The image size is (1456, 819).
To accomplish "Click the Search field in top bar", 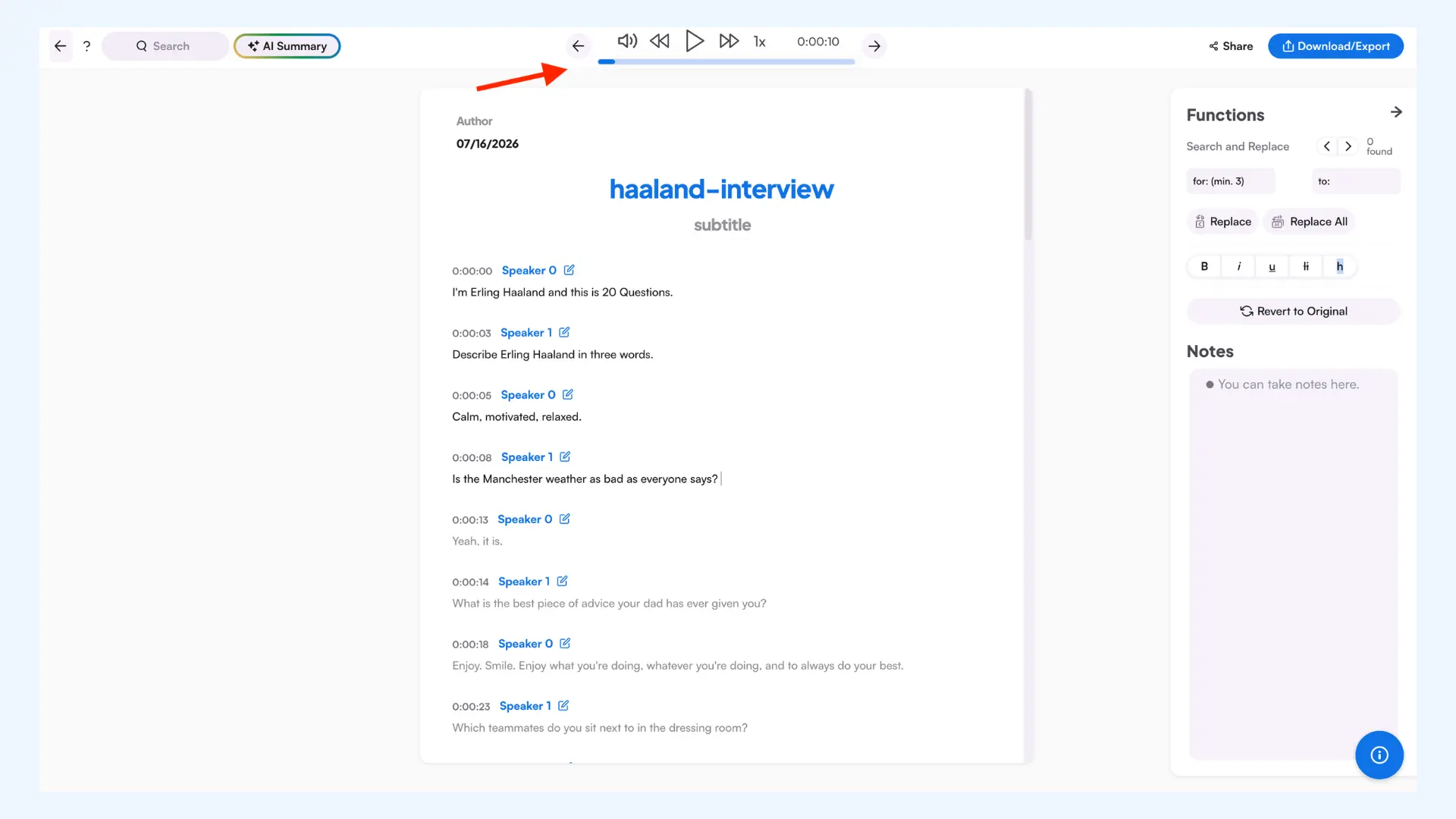I will (164, 46).
